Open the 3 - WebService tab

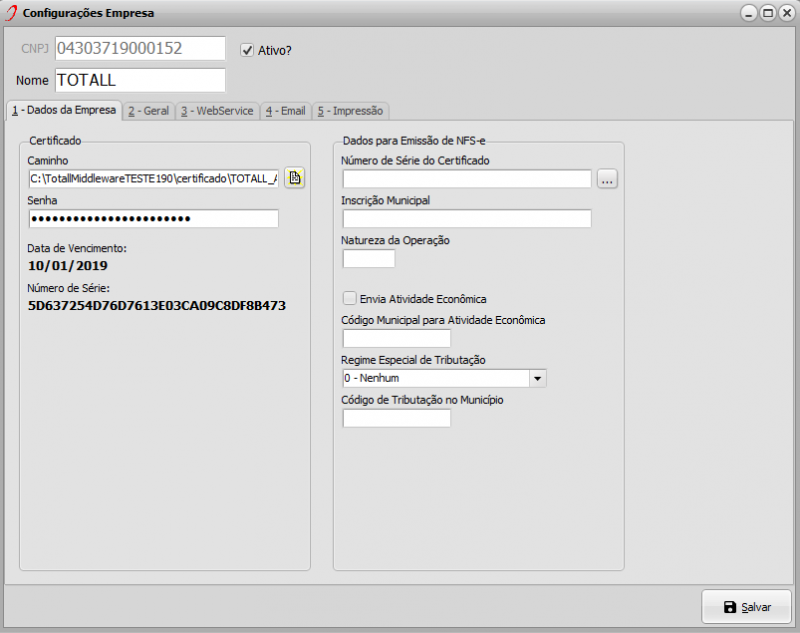[x=217, y=111]
